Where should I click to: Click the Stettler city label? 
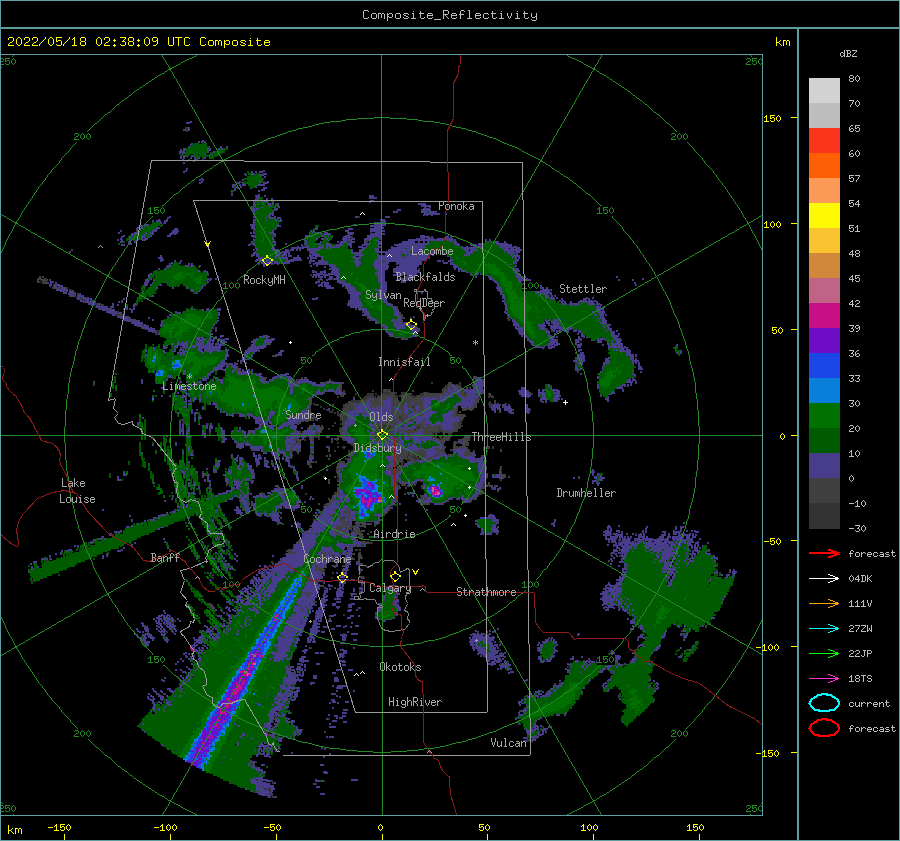(x=583, y=289)
